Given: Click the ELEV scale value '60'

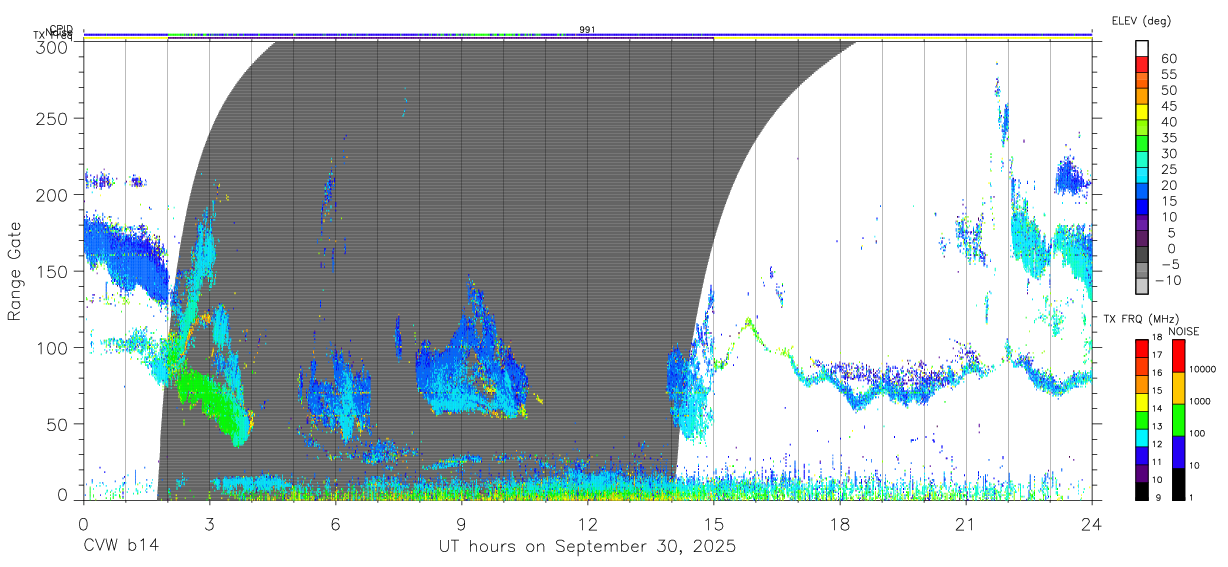Looking at the screenshot, I should point(1169,59).
